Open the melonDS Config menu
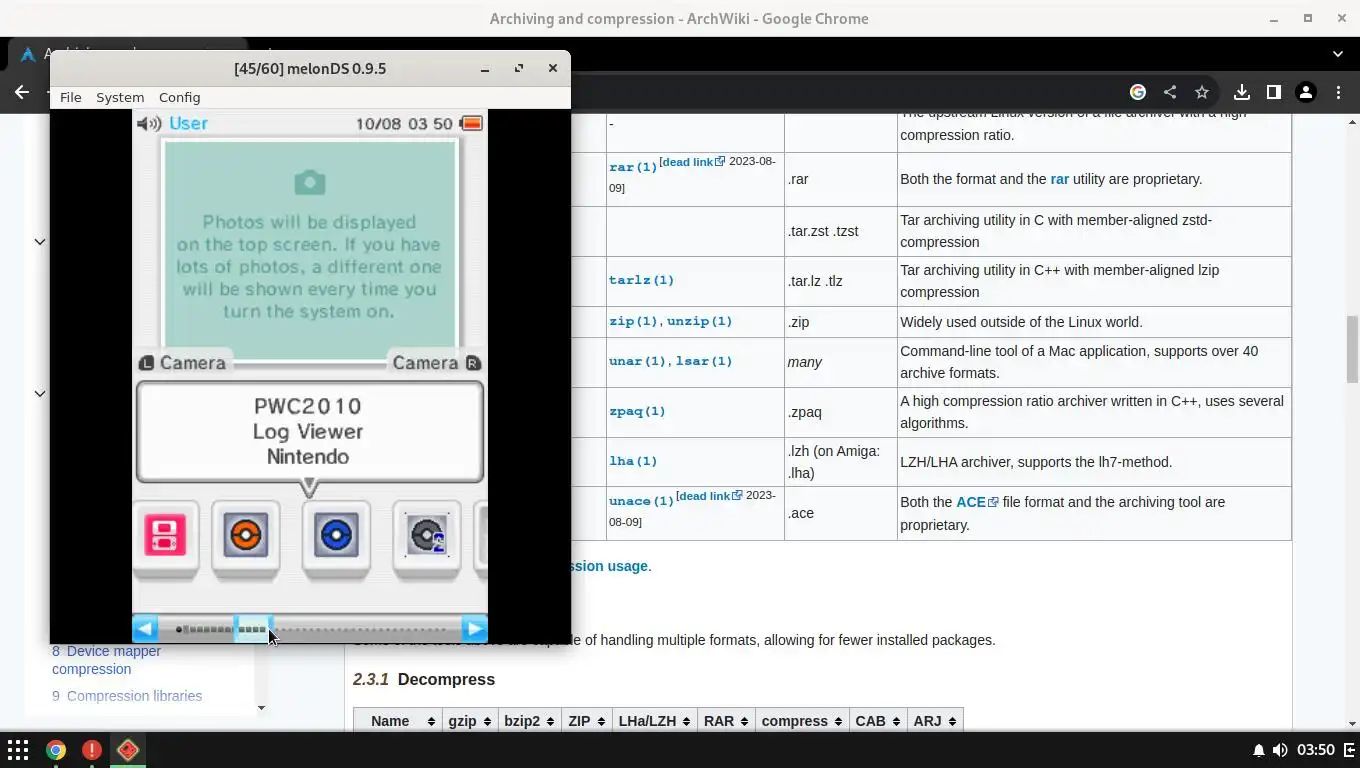The image size is (1360, 768). (180, 97)
